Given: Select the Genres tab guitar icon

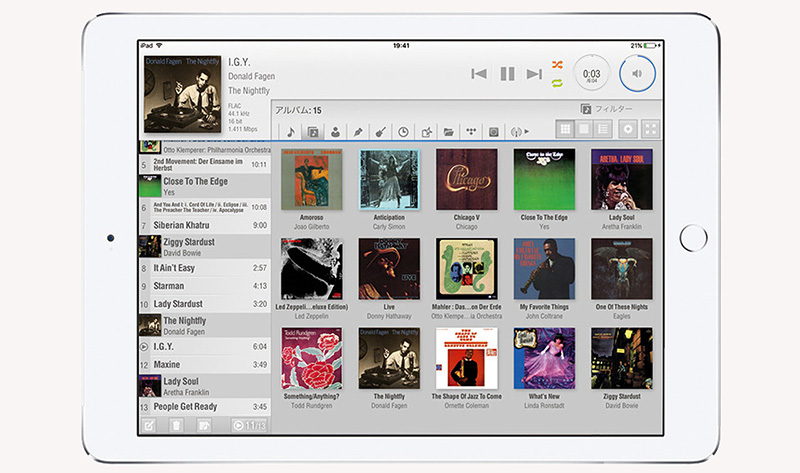Looking at the screenshot, I should coord(380,132).
